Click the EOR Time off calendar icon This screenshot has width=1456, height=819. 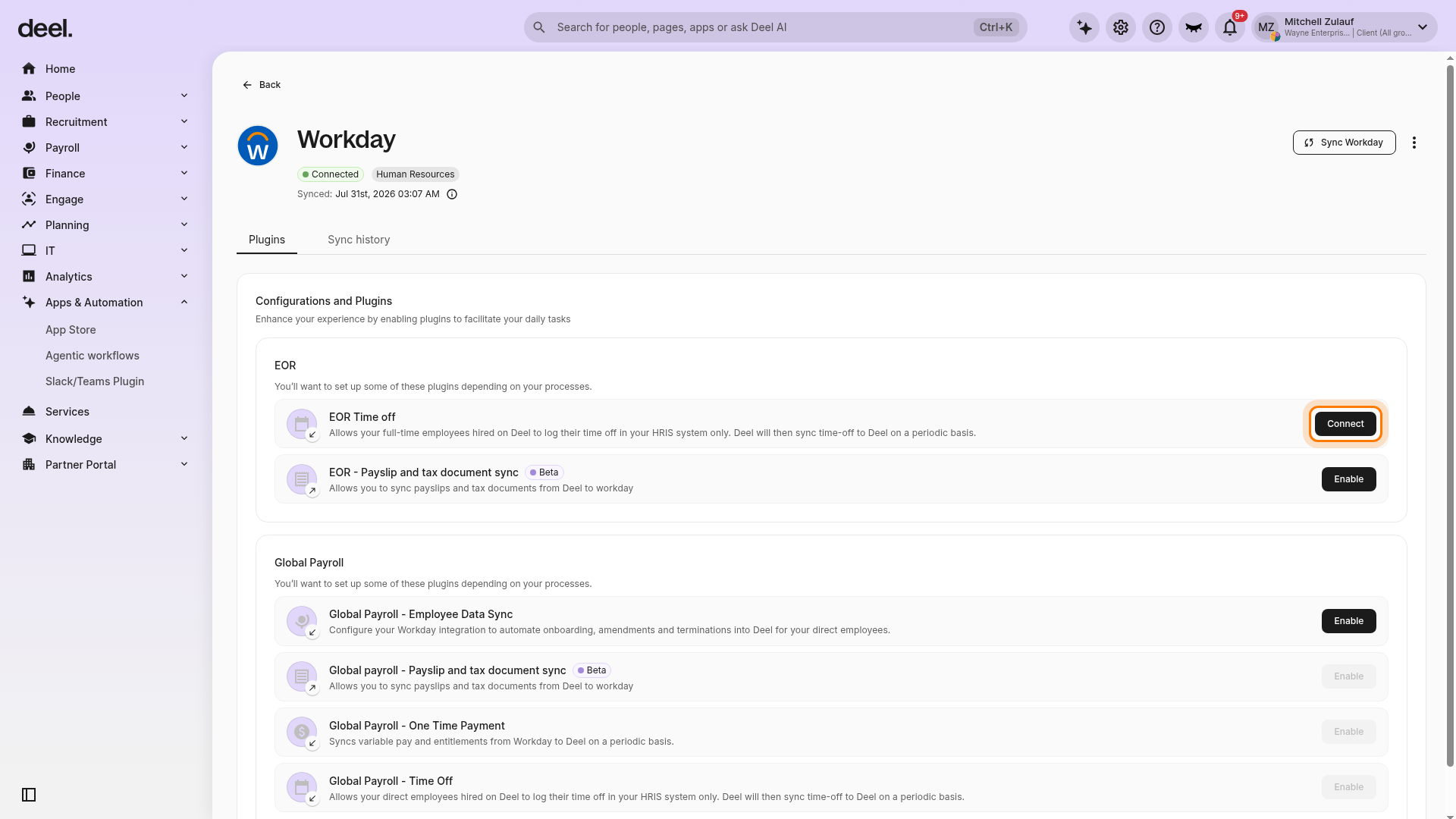coord(302,424)
